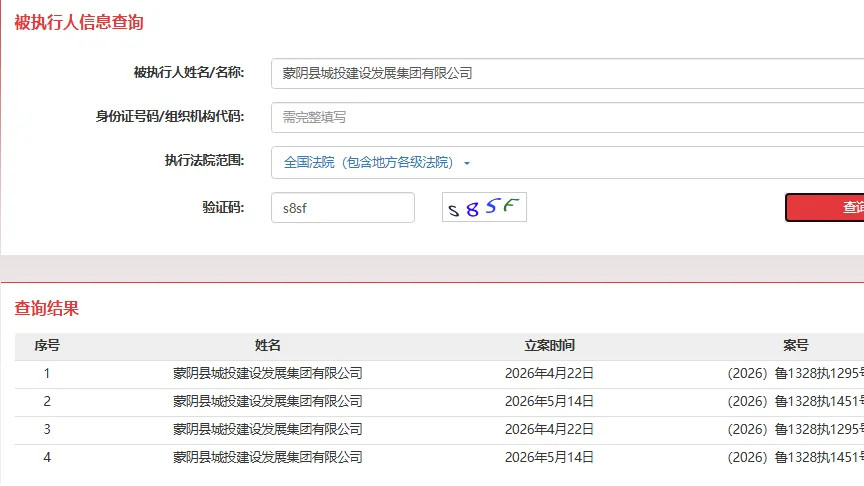This screenshot has height=486, width=864.
Task: Click row 4 case number 鲁1328执1451
Action: pos(796,457)
